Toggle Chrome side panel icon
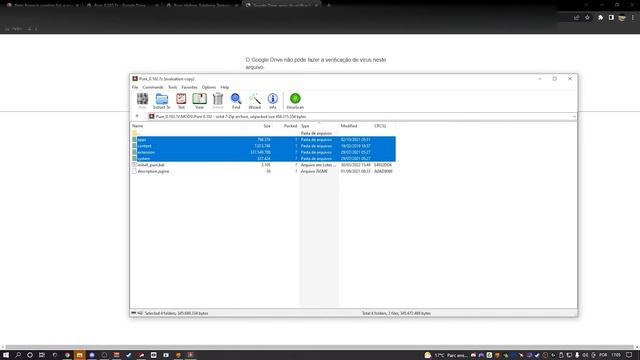The height and width of the screenshot is (360, 640). pyautogui.click(x=611, y=18)
